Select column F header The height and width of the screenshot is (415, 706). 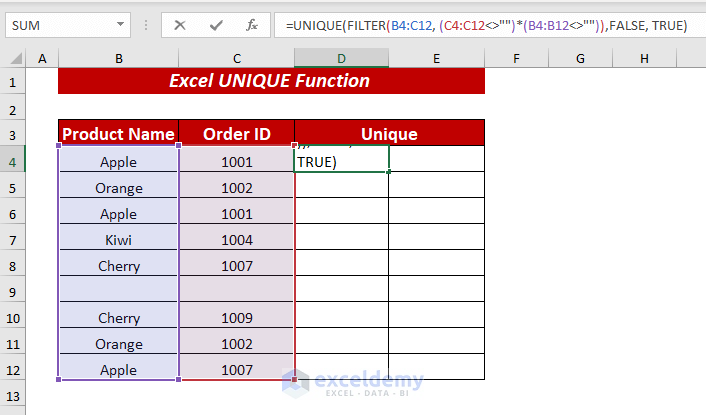(x=516, y=59)
